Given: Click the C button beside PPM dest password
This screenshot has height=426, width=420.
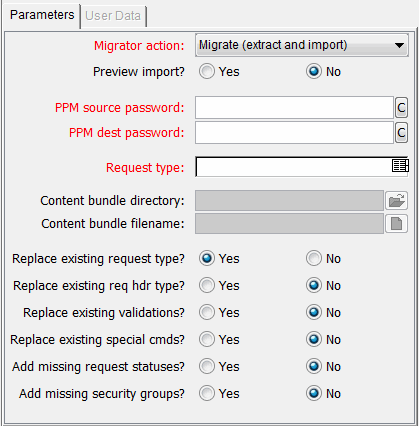Looking at the screenshot, I should [x=401, y=133].
